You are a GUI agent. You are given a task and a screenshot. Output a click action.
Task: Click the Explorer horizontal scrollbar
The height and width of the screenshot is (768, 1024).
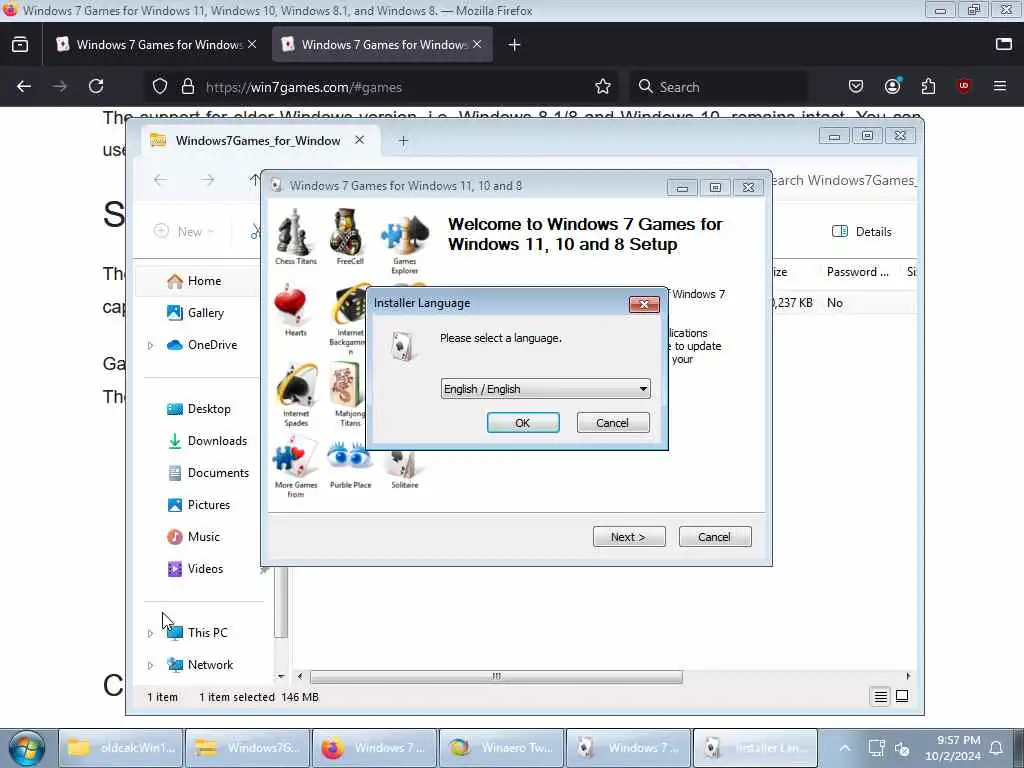click(x=496, y=676)
